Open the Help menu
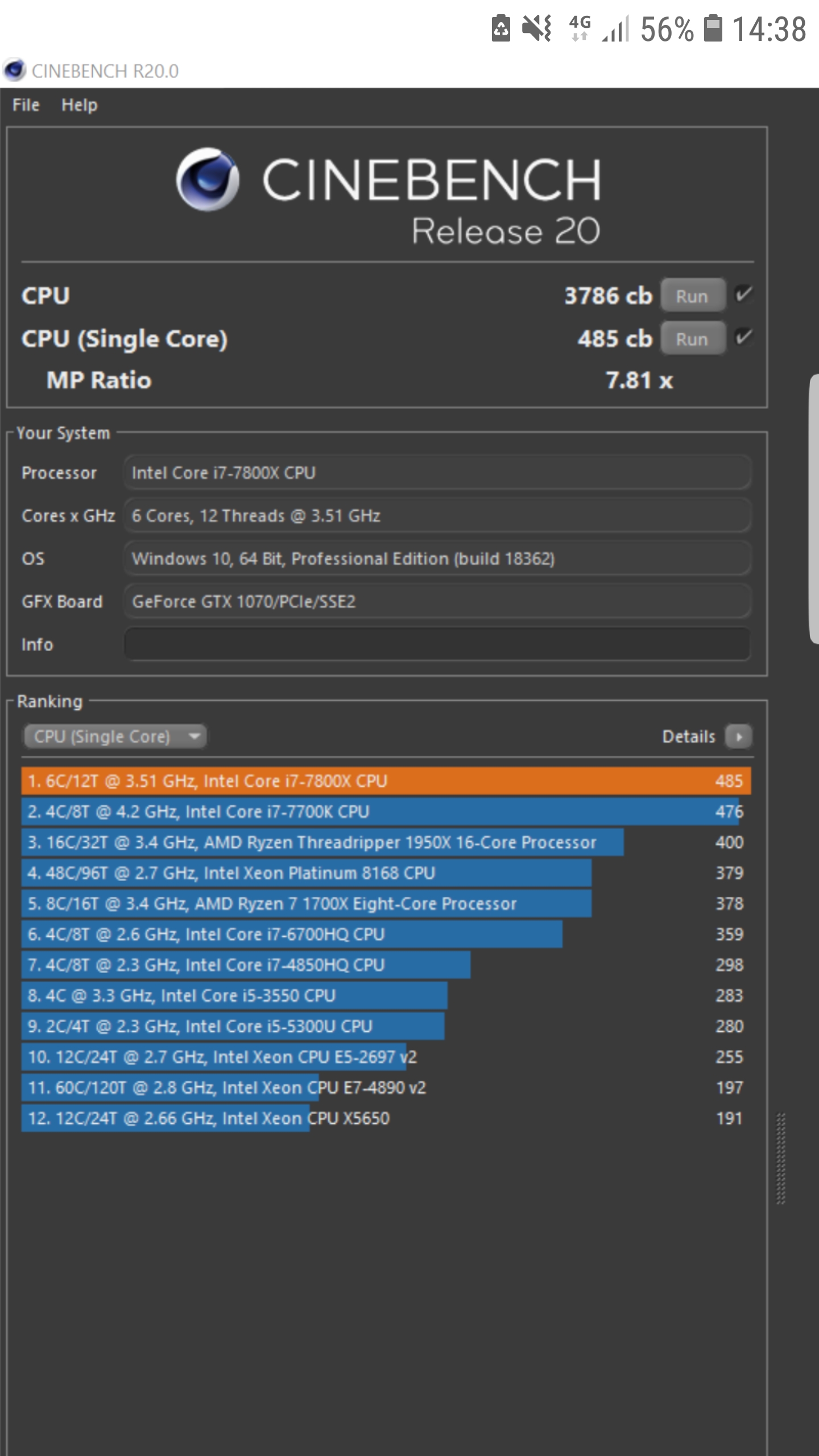819x1456 pixels. click(78, 105)
